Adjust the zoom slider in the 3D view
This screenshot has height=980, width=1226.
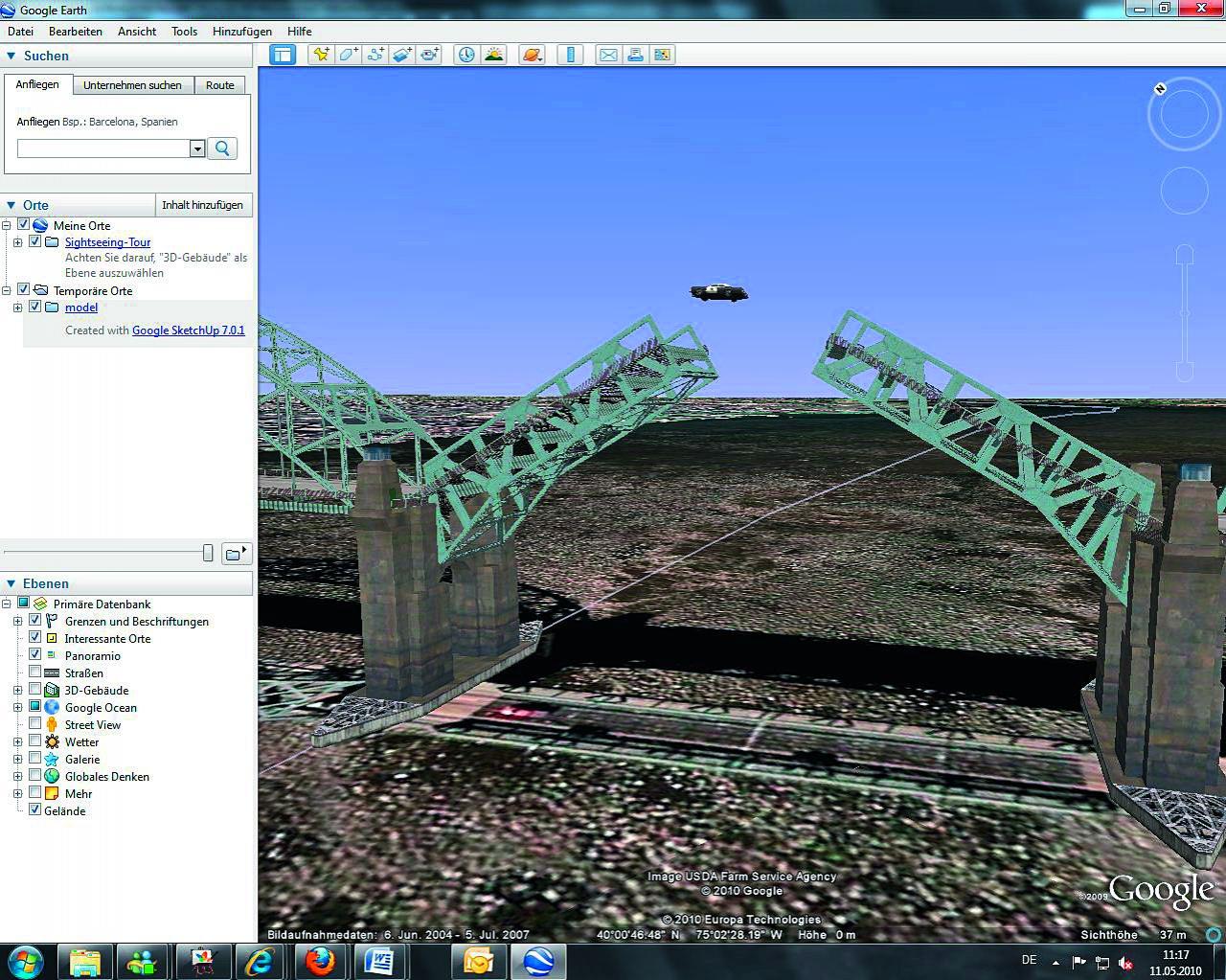coord(1185,314)
